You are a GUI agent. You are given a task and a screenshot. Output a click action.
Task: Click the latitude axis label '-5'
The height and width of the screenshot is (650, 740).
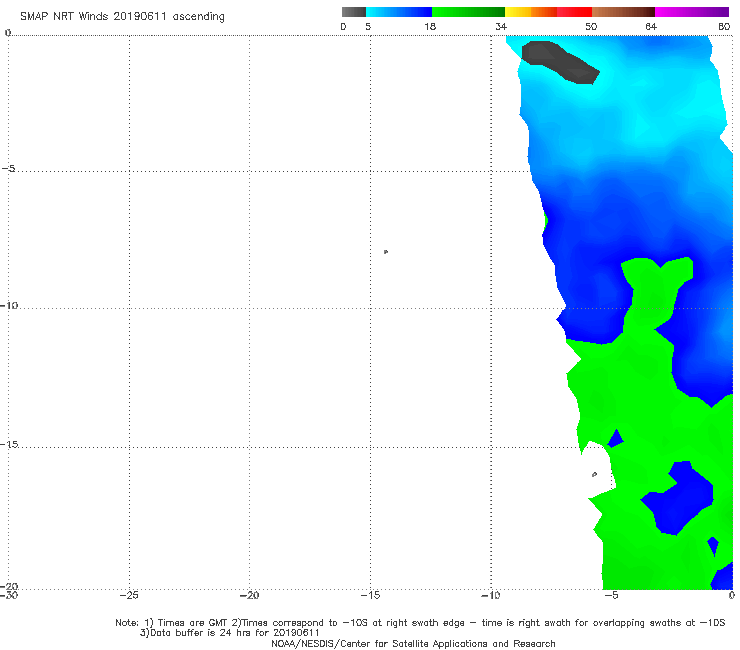9,169
